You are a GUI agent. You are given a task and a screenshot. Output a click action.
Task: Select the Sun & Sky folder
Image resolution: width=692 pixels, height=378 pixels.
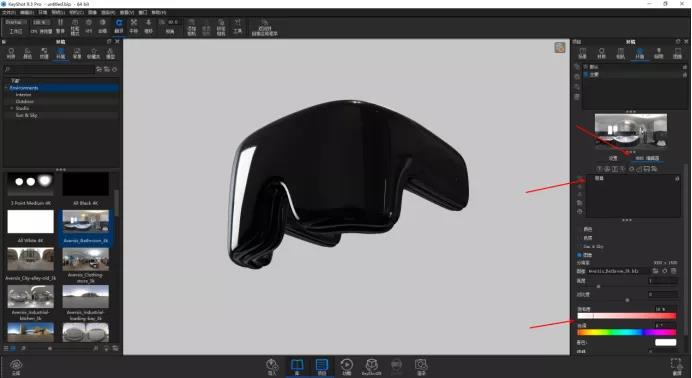(26, 115)
